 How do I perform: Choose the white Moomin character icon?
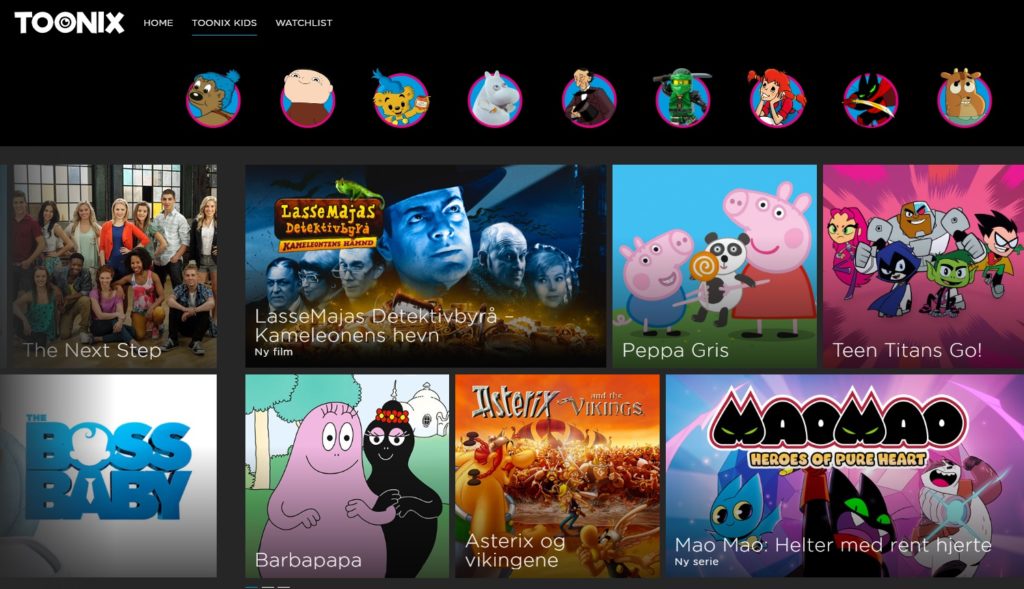click(x=495, y=99)
